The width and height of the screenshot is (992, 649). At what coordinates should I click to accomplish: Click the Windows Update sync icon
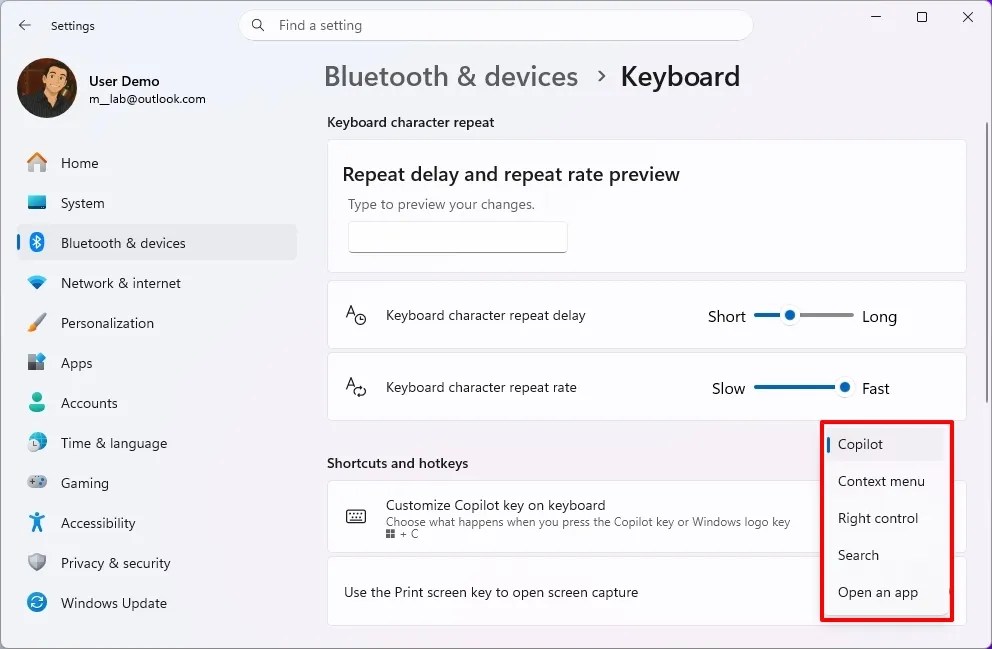pyautogui.click(x=37, y=602)
